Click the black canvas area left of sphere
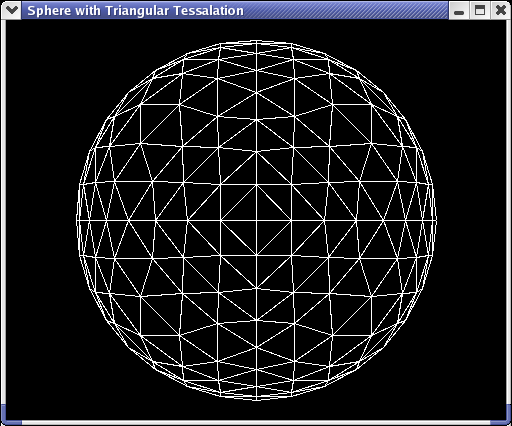This screenshot has height=426, width=512. coord(40,220)
